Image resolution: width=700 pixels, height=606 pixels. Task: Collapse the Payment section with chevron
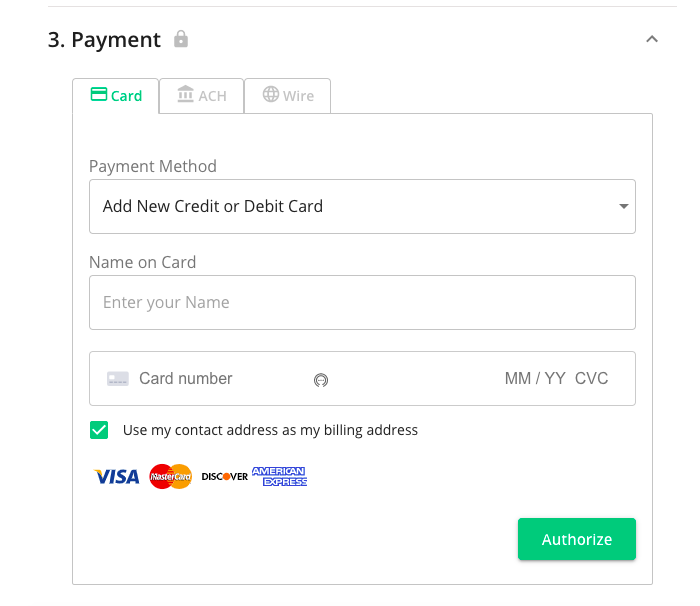pos(652,39)
